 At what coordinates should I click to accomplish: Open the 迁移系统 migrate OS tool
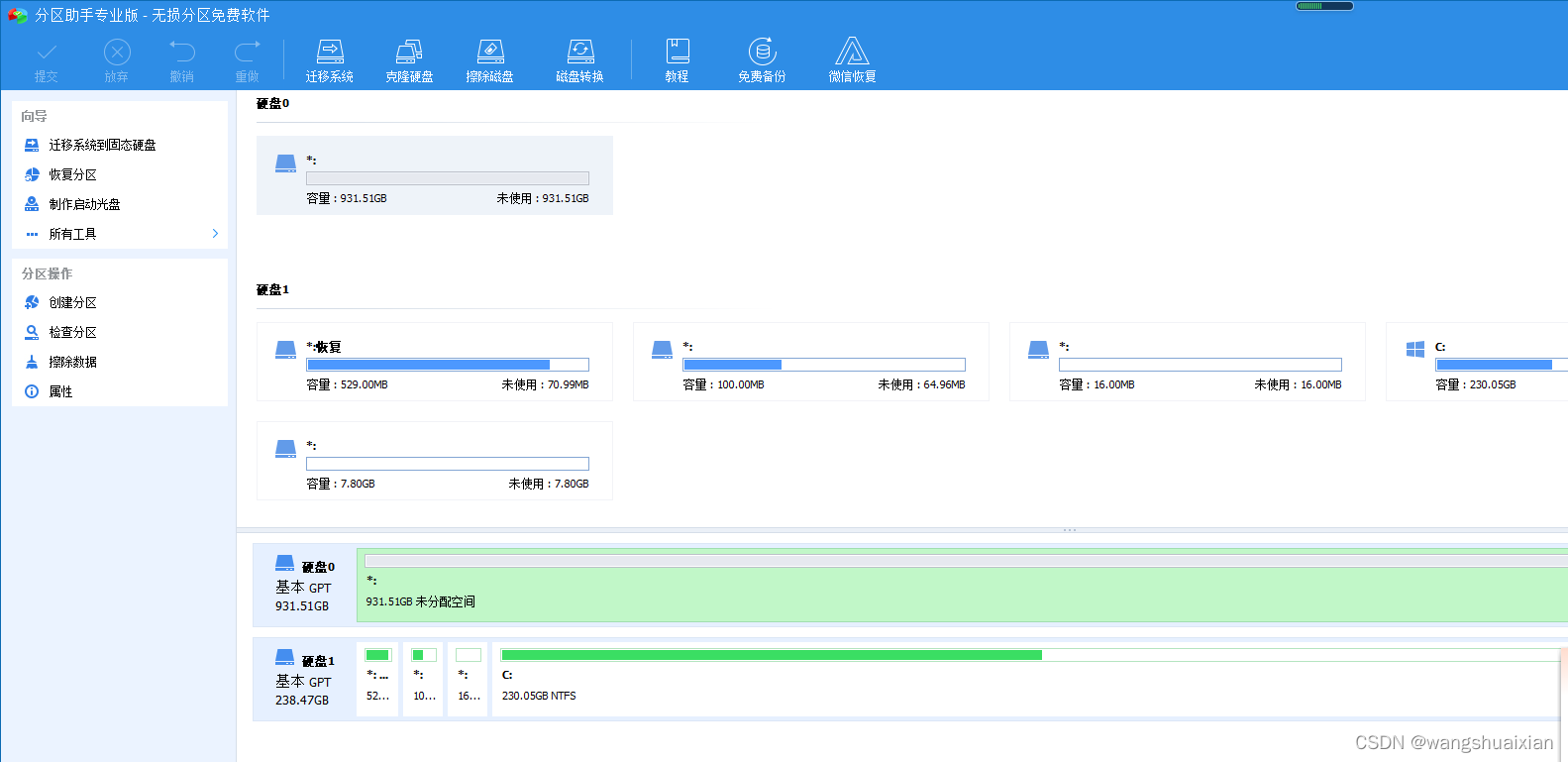click(x=330, y=61)
